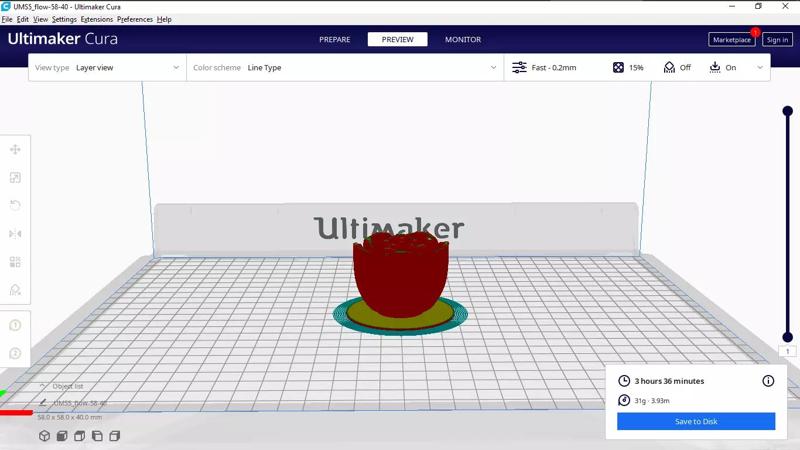Image resolution: width=800 pixels, height=450 pixels.
Task: Click the support Off icon
Action: [669, 67]
